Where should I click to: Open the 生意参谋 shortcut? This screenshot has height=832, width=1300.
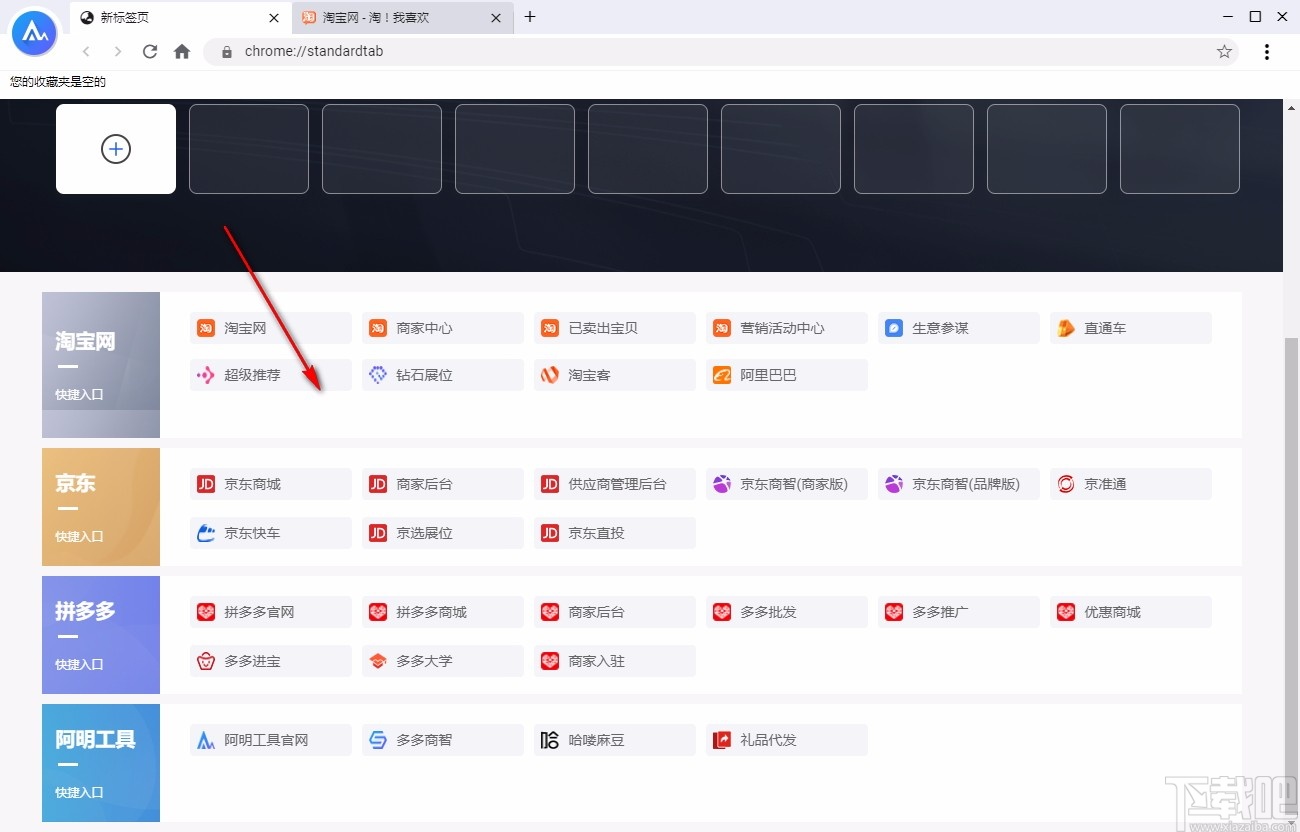click(959, 328)
